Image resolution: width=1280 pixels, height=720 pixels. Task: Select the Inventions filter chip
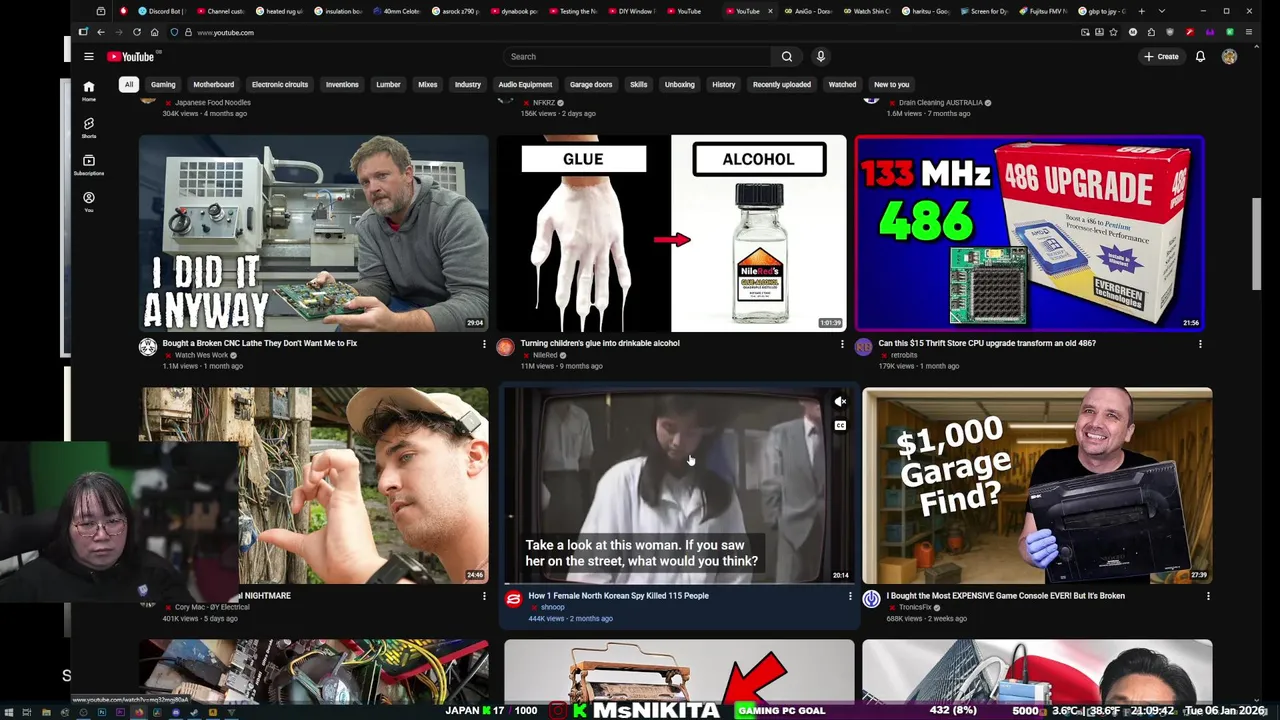(342, 85)
